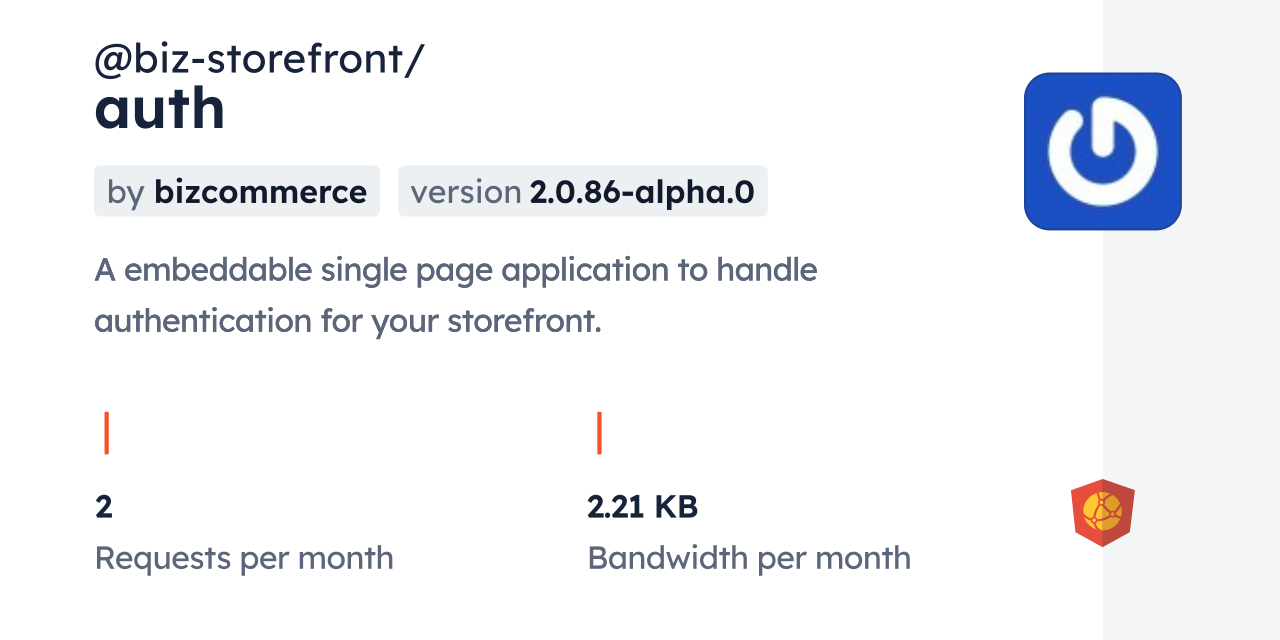Click the orange bar above Bandwidth
Viewport: 1280px width, 640px height.
point(599,432)
